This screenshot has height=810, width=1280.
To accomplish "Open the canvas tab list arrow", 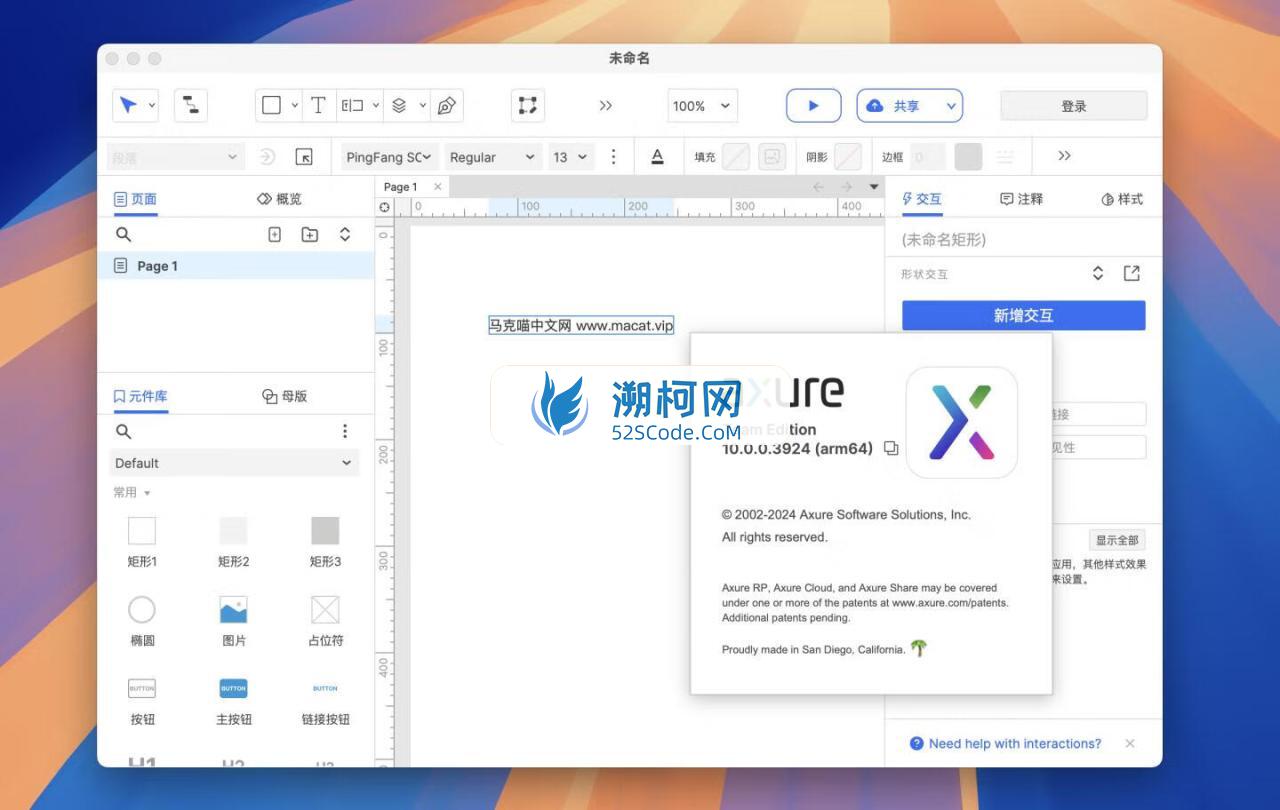I will tap(874, 187).
